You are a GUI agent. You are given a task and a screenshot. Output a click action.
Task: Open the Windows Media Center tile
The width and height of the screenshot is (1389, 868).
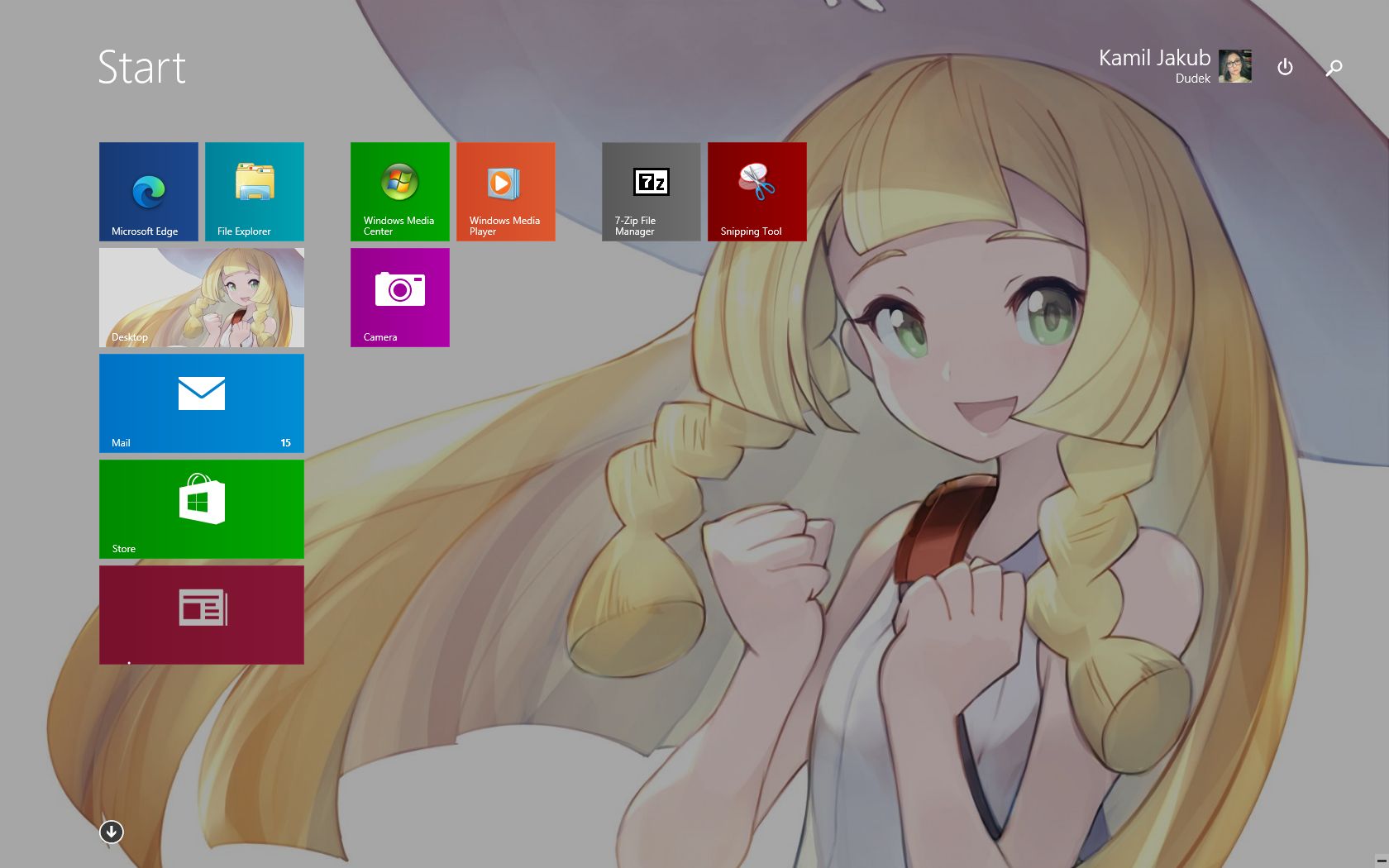pyautogui.click(x=400, y=192)
